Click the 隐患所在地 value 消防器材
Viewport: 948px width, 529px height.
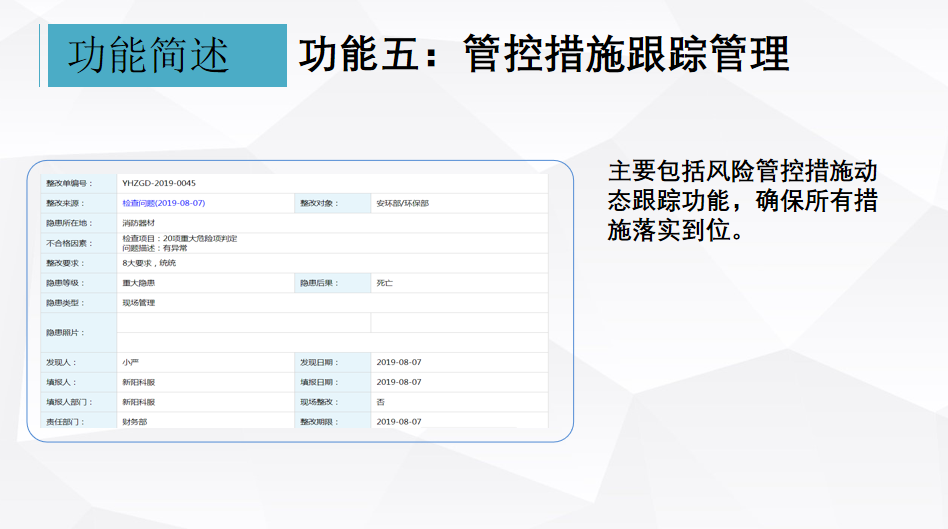pos(140,223)
